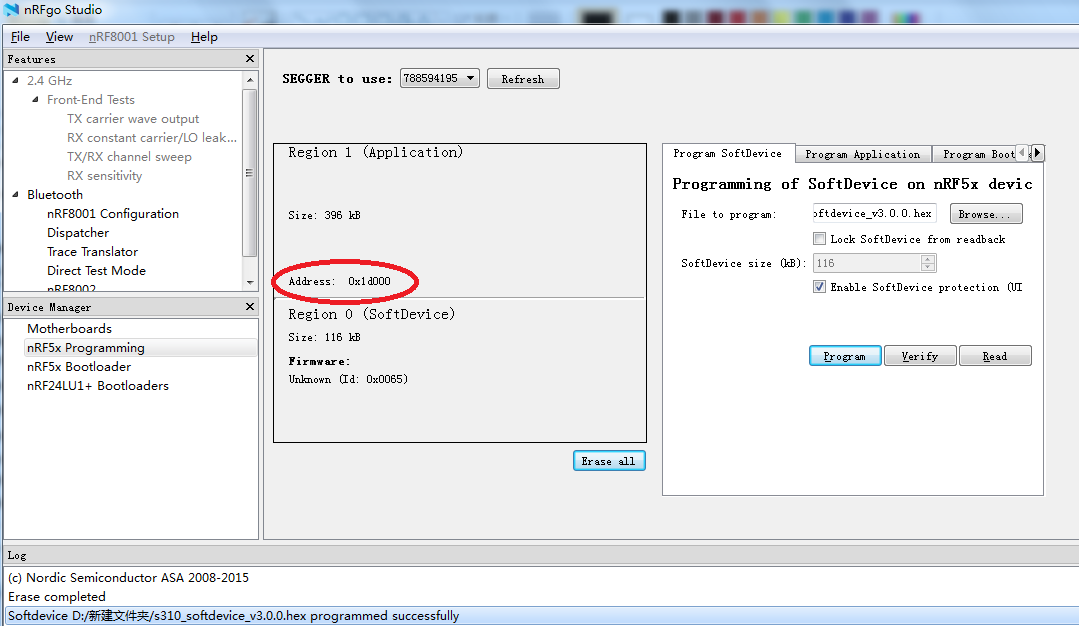The image size is (1083, 629).
Task: Select nRF5x Bootloader in Device Manager
Action: [x=79, y=367]
